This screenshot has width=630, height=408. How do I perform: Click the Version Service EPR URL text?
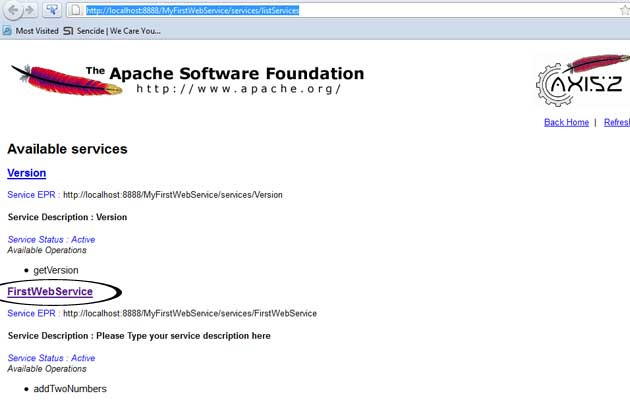pos(173,195)
